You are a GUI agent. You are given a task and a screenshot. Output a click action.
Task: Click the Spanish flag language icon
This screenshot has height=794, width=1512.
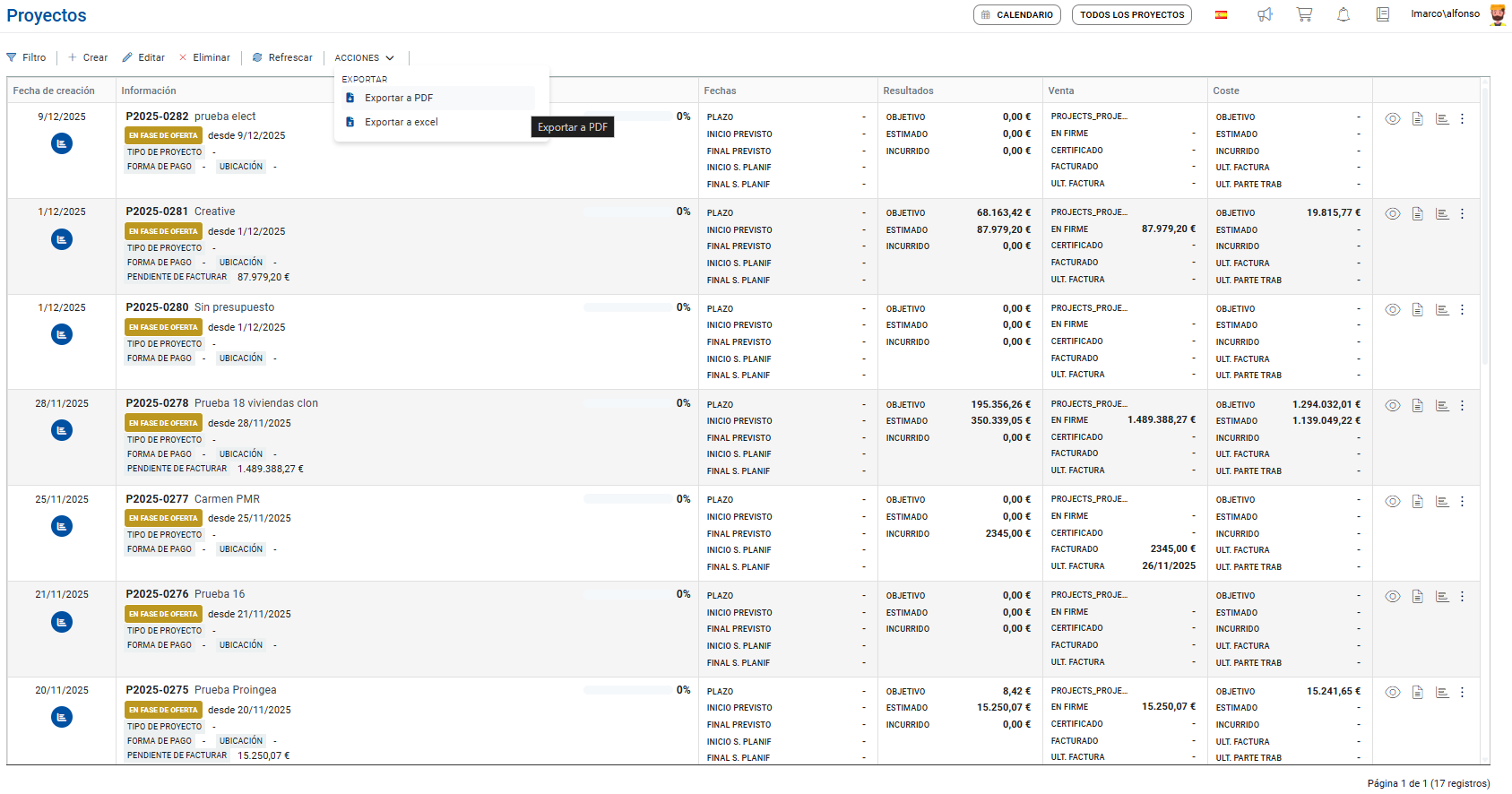(x=1221, y=14)
